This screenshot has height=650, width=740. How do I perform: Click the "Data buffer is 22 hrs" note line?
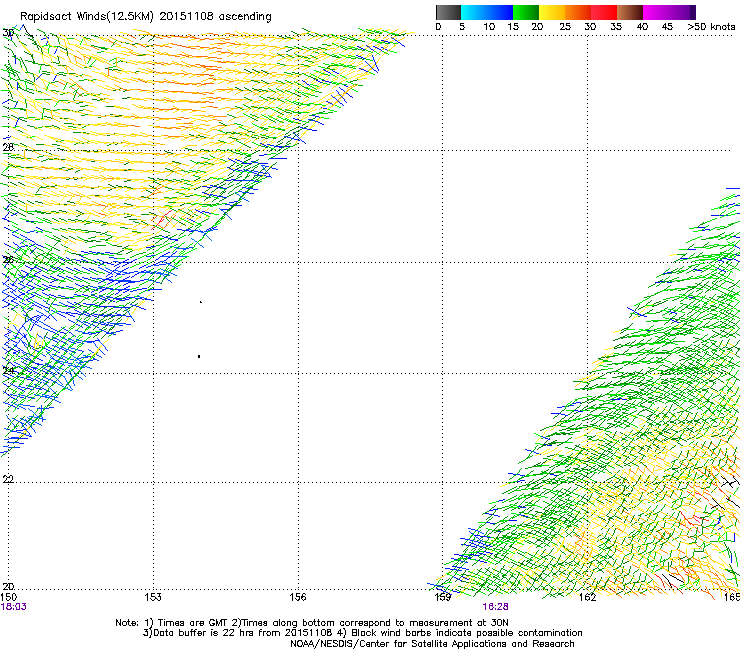point(362,633)
